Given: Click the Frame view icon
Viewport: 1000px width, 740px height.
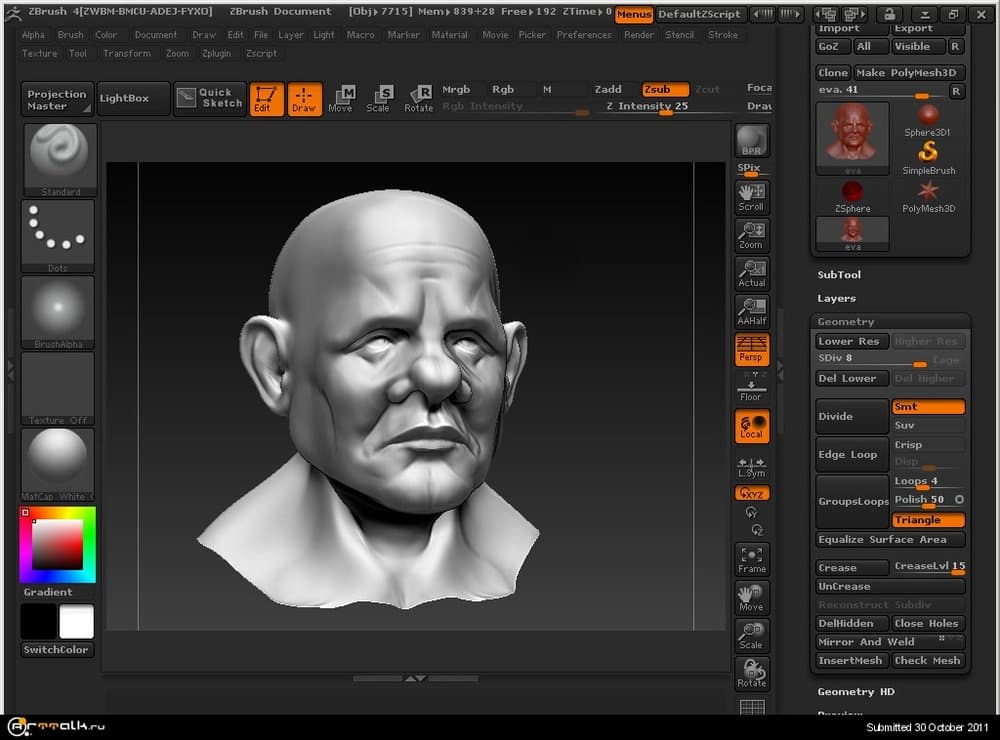Looking at the screenshot, I should coord(751,559).
